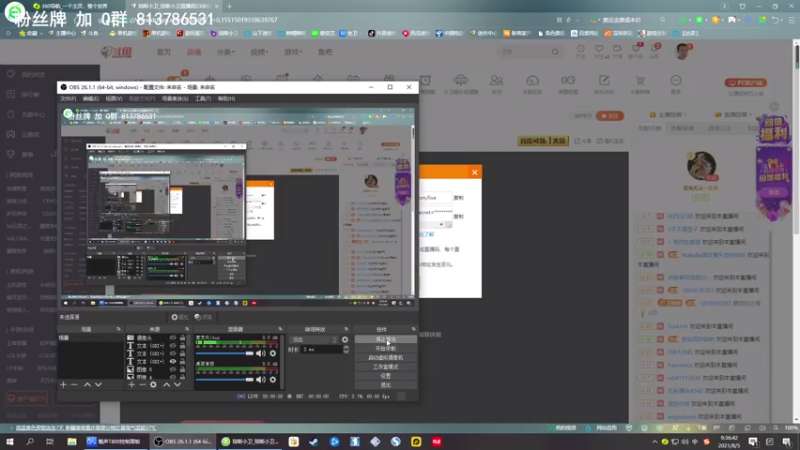
Task: Click the Douyu search magnifier icon
Action: click(x=555, y=52)
